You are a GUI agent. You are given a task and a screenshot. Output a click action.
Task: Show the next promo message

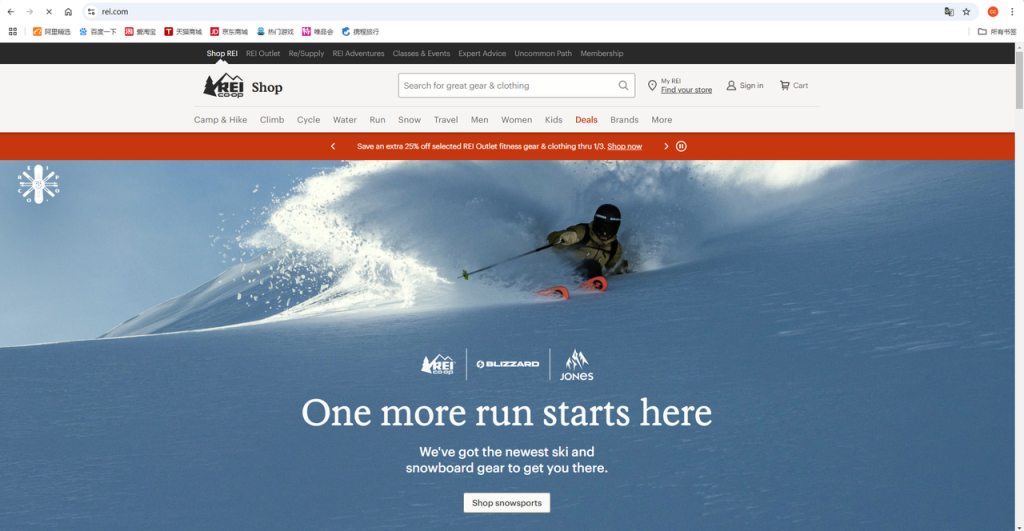tap(666, 146)
